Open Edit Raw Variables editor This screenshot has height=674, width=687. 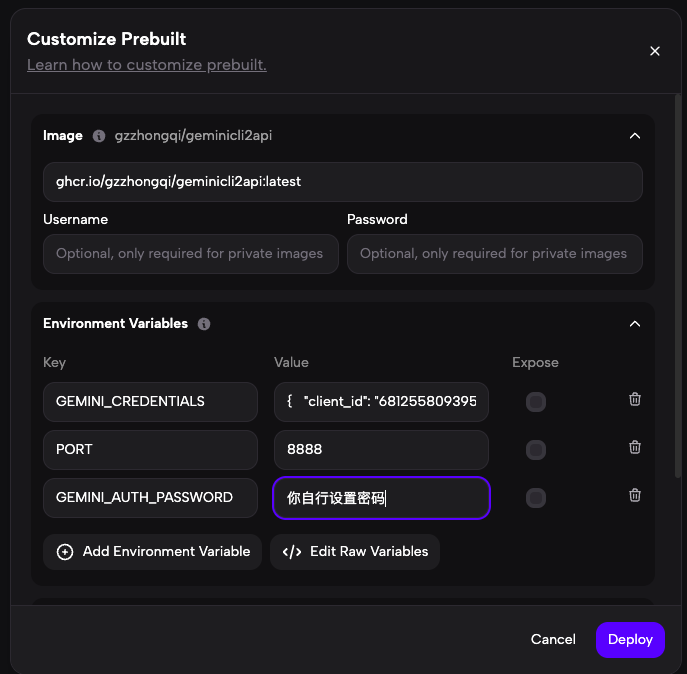pos(355,551)
